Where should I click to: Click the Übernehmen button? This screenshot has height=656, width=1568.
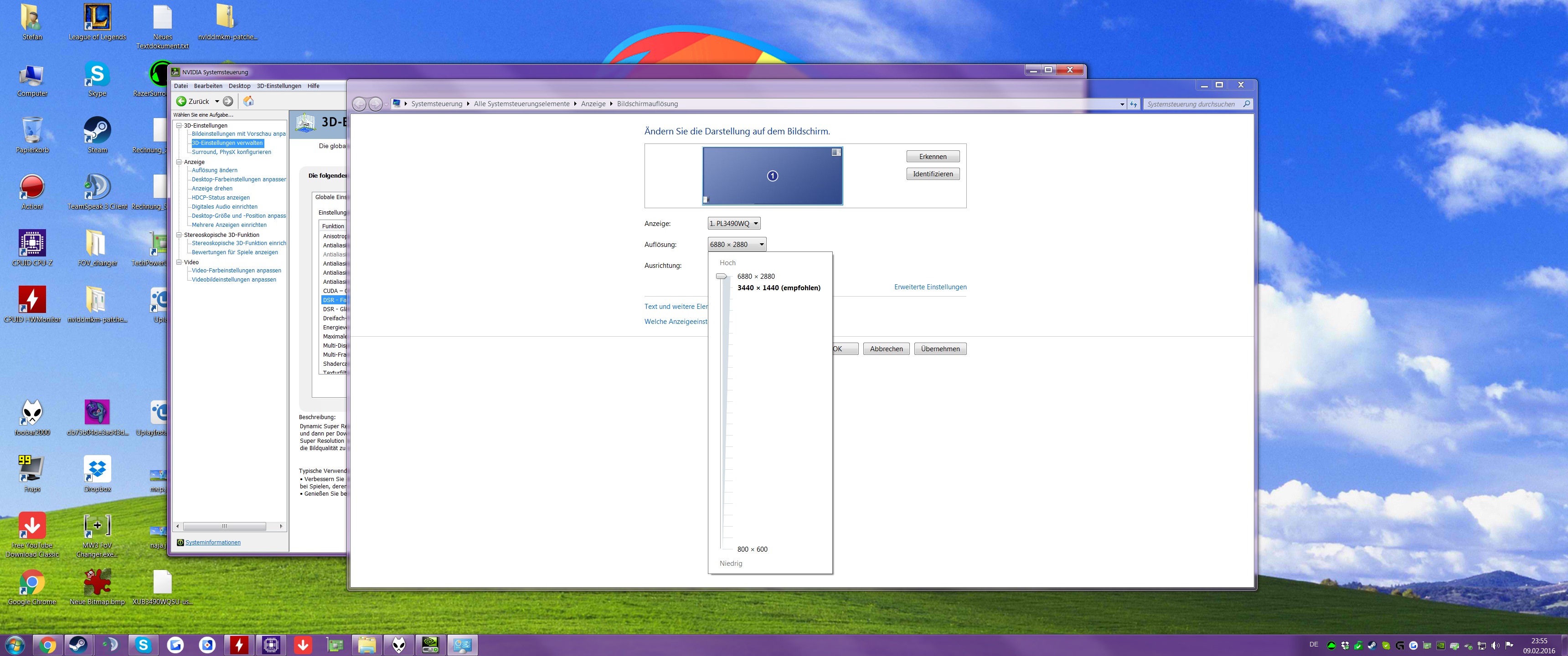(940, 348)
